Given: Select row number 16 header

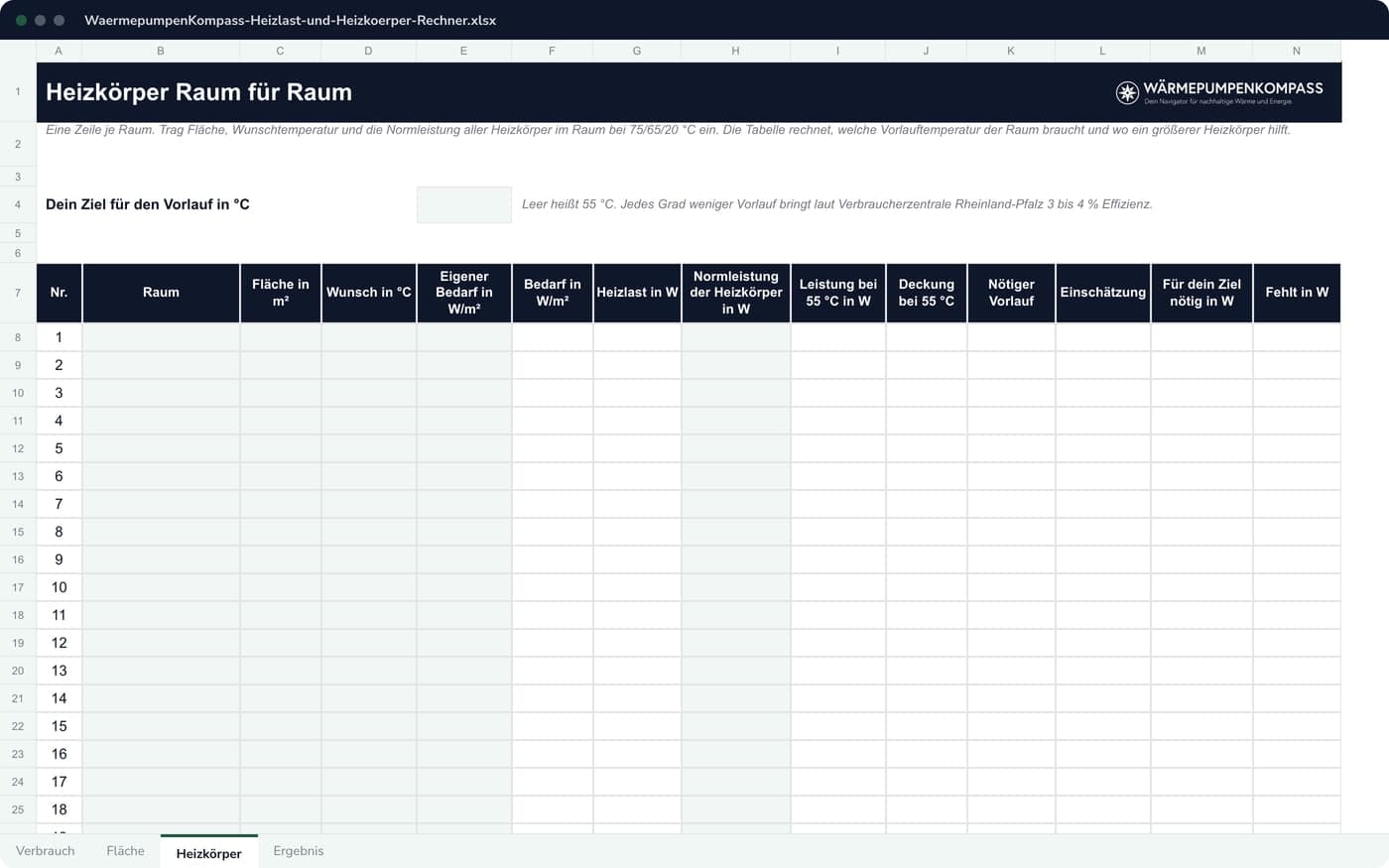Looking at the screenshot, I should [18, 559].
